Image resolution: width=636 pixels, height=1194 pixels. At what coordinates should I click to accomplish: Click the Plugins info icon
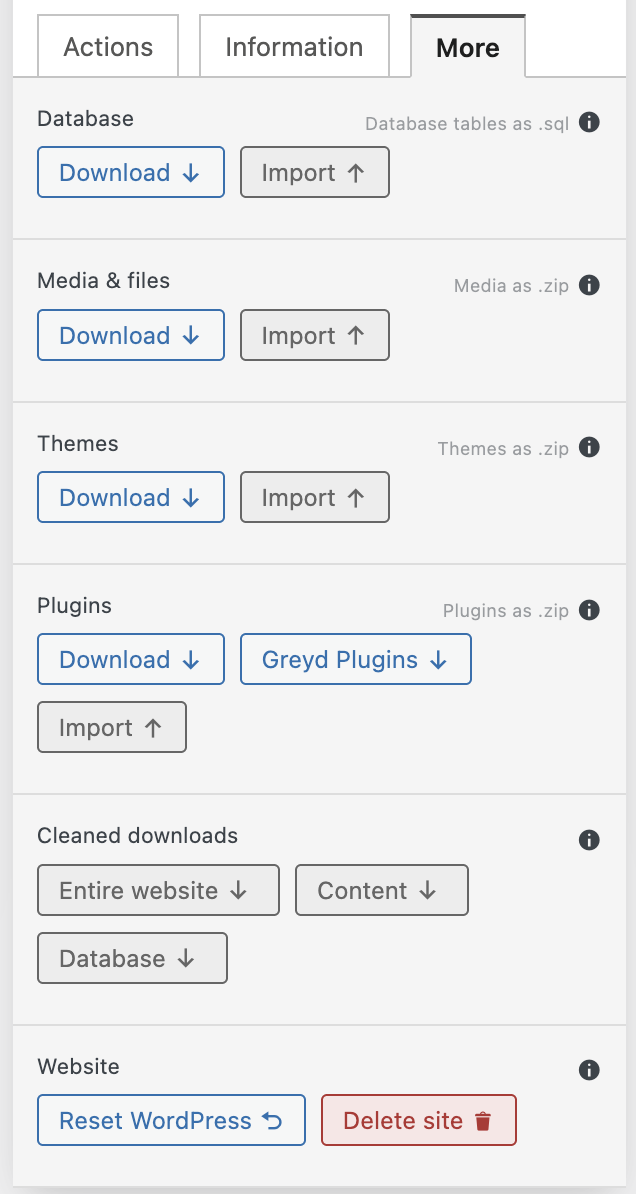tap(589, 610)
